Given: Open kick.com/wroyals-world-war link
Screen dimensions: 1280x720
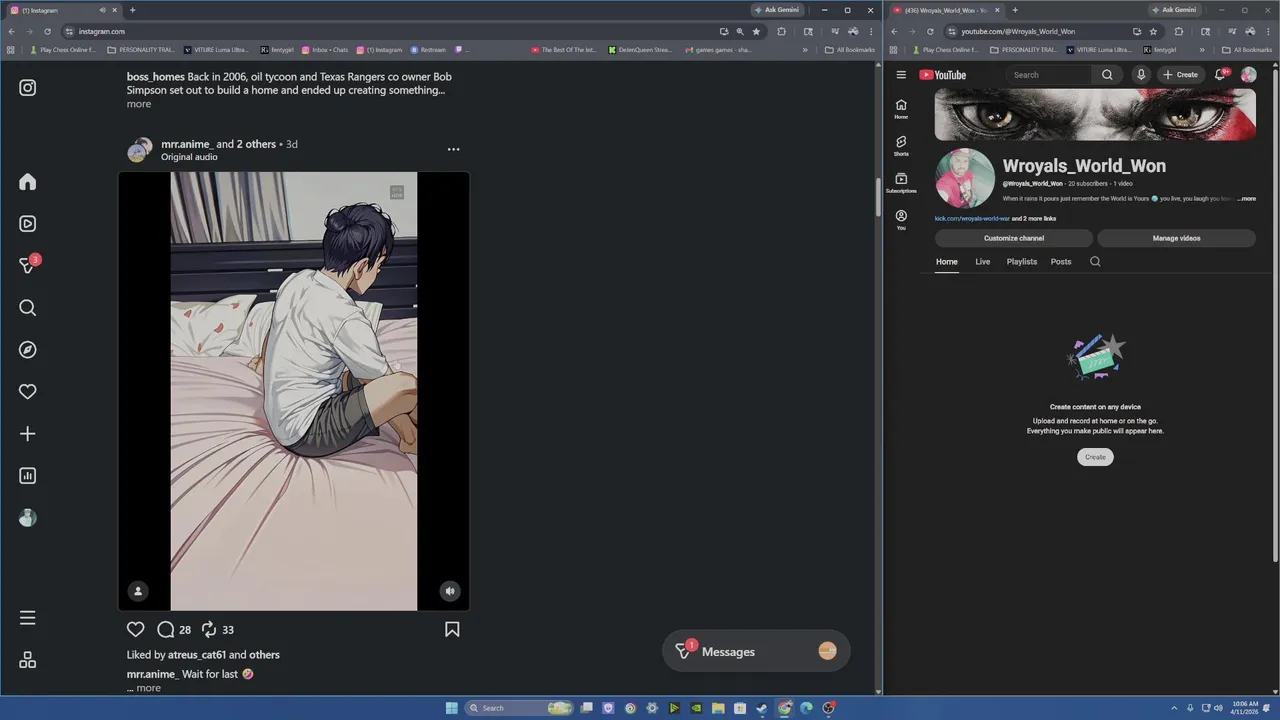Looking at the screenshot, I should pyautogui.click(x=972, y=218).
